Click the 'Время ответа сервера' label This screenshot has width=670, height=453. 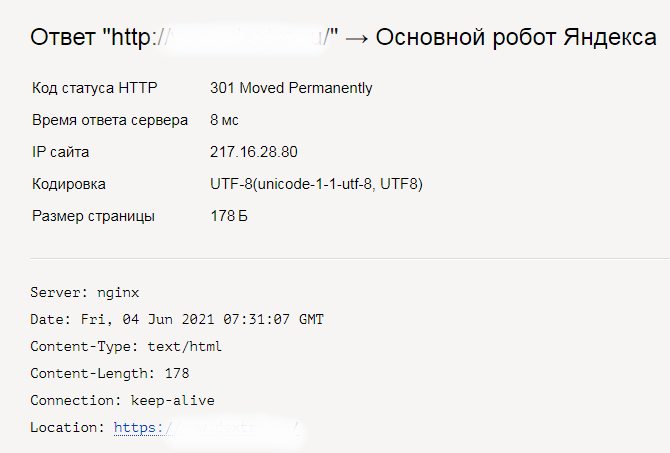tap(110, 120)
